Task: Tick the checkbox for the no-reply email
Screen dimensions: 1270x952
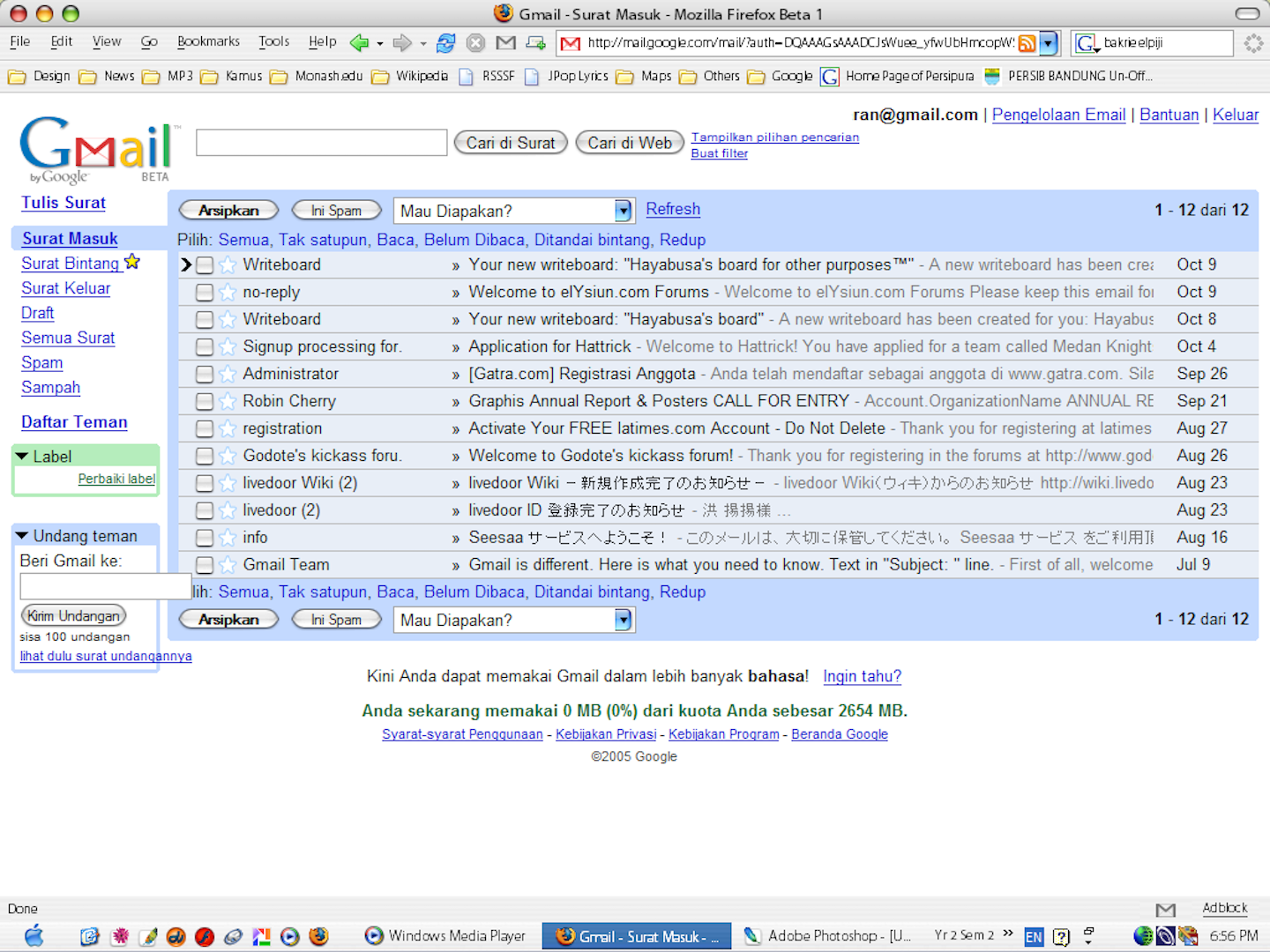Action: click(205, 293)
